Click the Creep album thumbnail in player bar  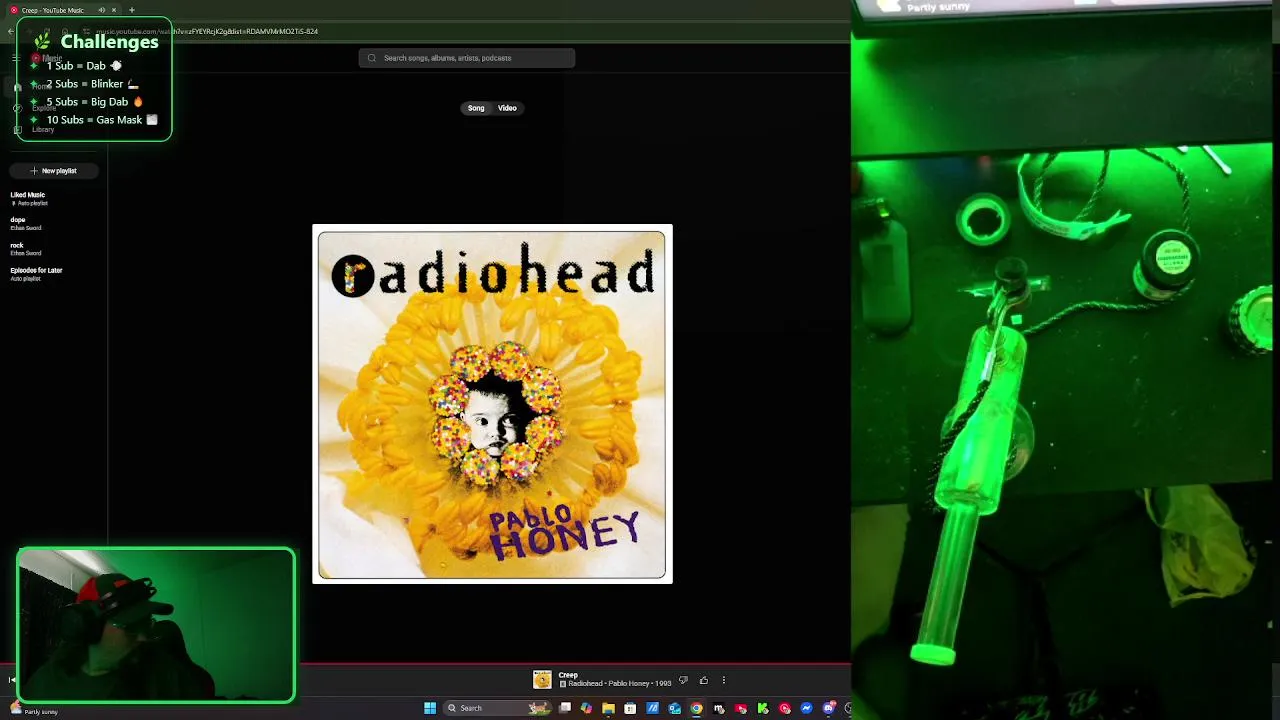[542, 680]
